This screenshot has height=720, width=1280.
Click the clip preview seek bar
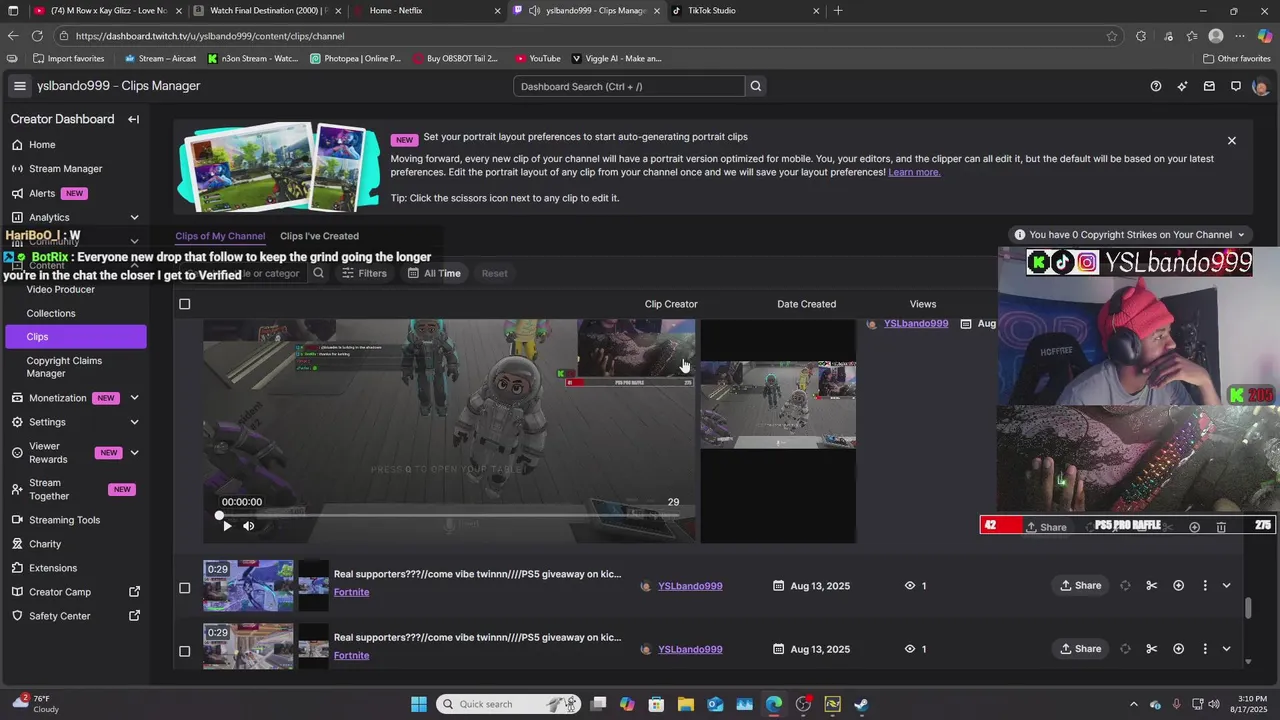(450, 515)
